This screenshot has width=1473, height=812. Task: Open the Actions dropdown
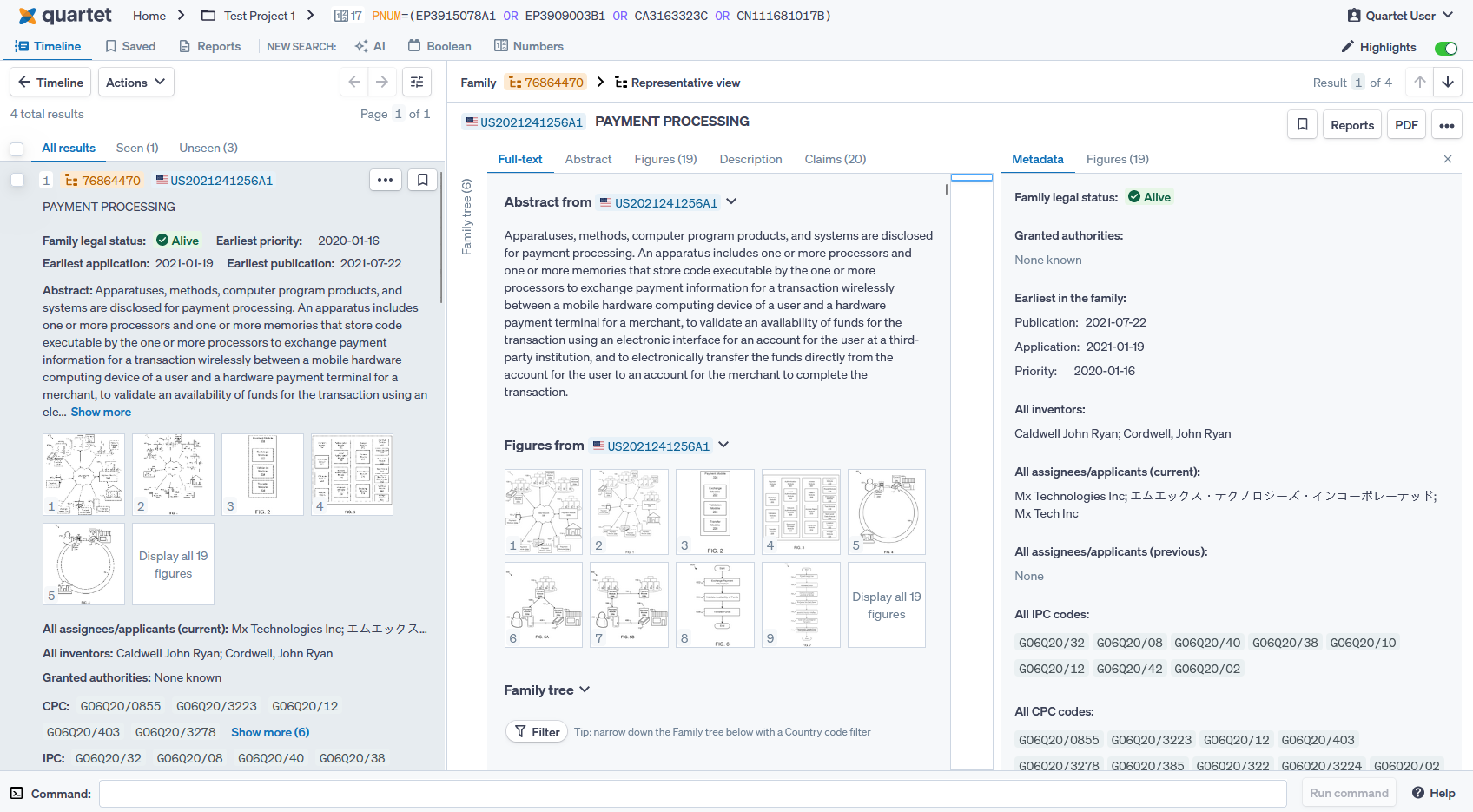(135, 82)
